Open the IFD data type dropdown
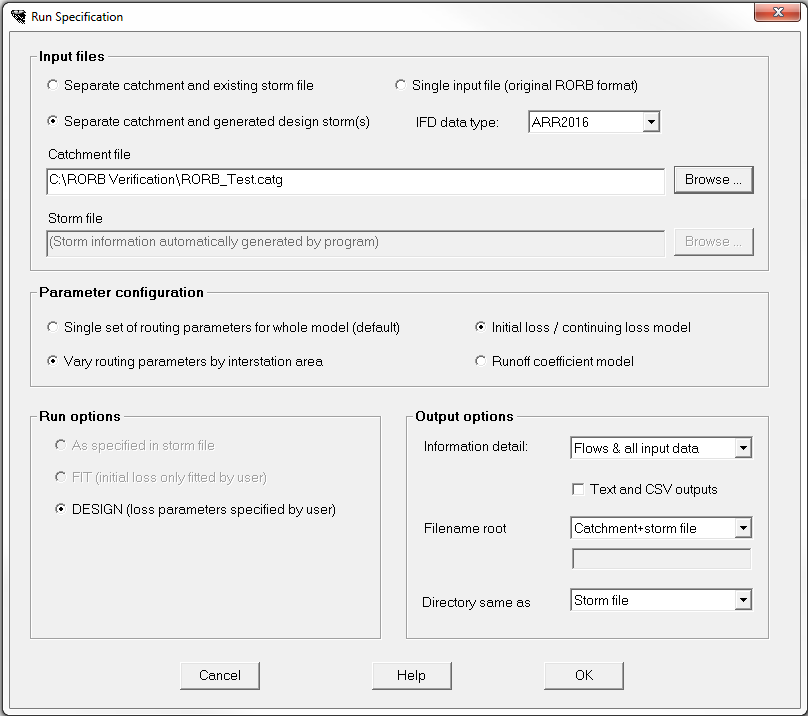808x716 pixels. (x=650, y=122)
